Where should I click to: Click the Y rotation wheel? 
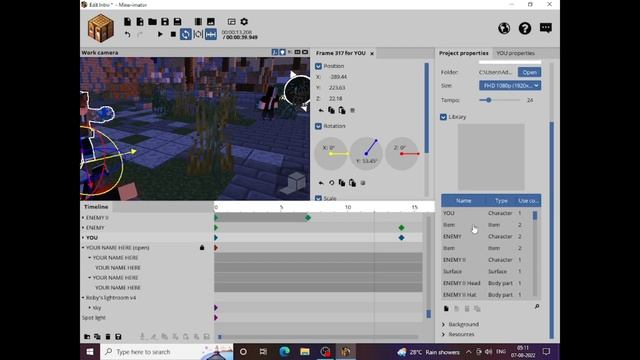click(366, 153)
